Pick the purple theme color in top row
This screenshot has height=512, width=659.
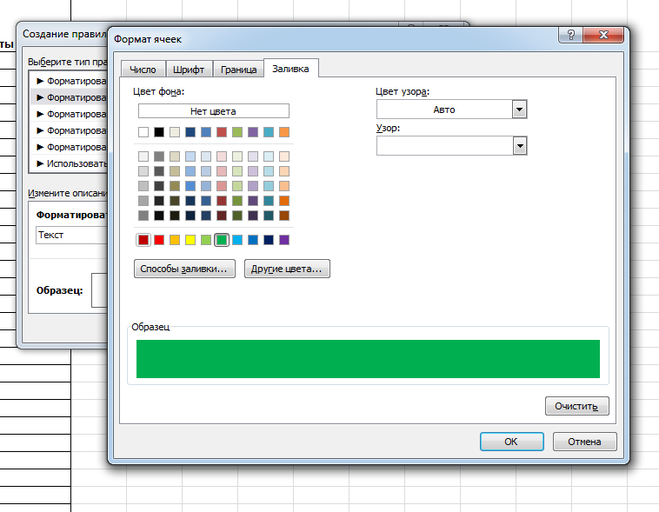[x=253, y=132]
